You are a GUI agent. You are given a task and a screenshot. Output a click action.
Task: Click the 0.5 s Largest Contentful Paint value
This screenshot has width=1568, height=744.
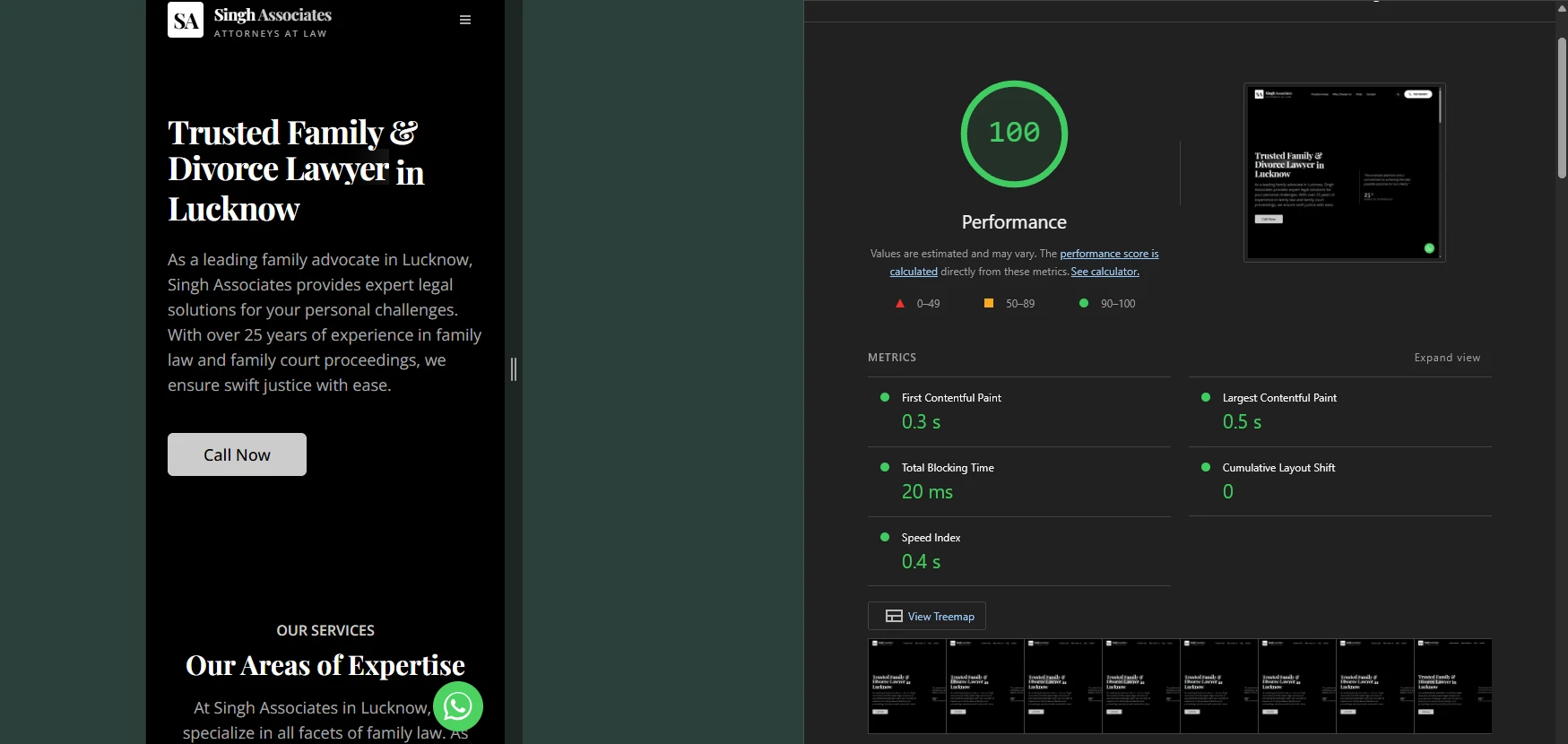pos(1242,422)
